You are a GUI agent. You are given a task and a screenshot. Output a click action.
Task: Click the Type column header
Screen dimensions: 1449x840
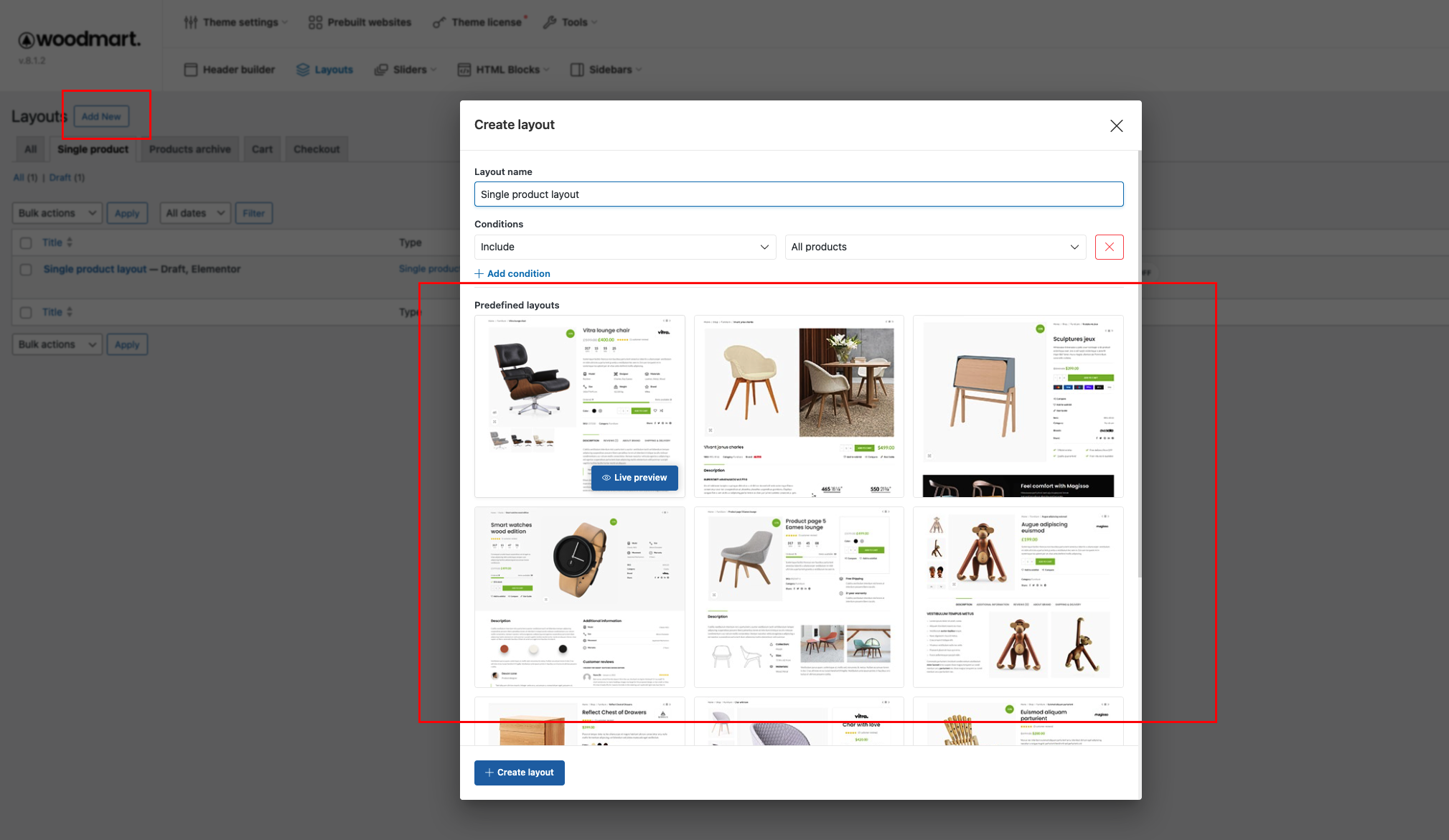(x=411, y=242)
